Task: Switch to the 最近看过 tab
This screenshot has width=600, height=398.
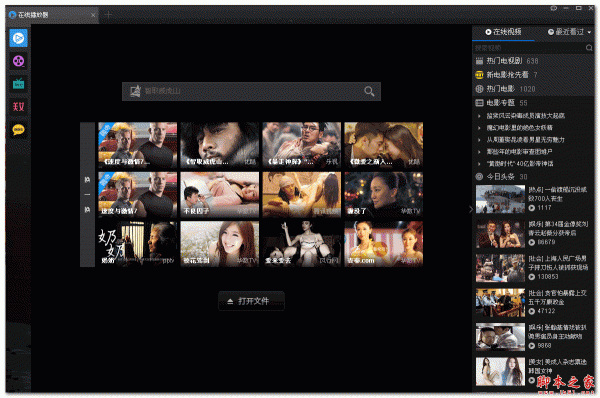Action: [566, 32]
